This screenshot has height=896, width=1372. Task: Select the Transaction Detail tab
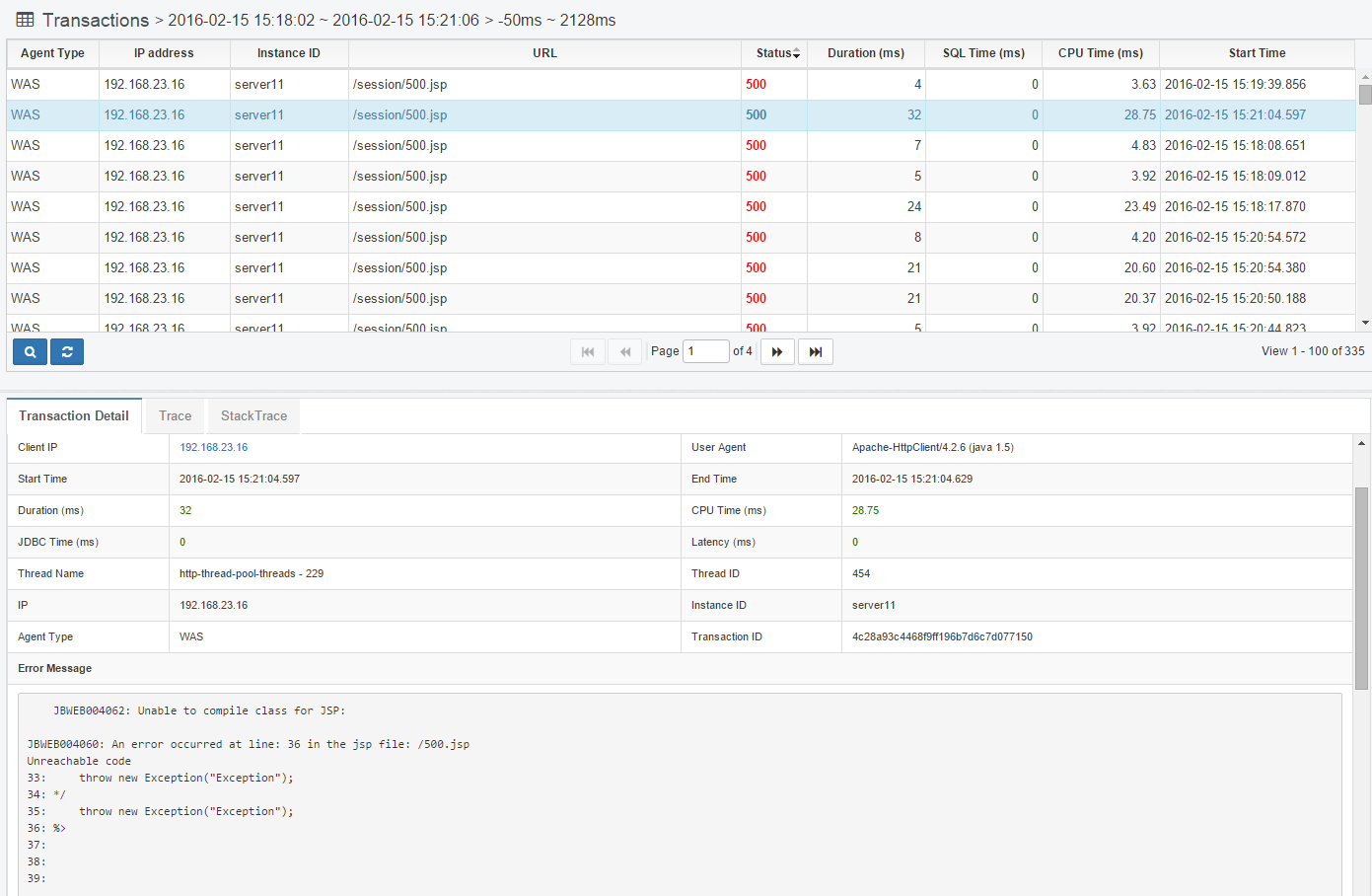[74, 416]
